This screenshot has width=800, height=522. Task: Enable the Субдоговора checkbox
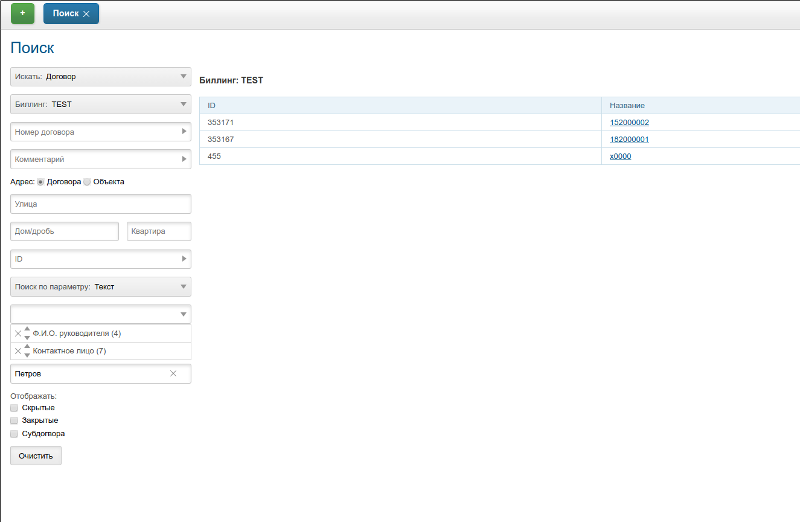pyautogui.click(x=14, y=434)
